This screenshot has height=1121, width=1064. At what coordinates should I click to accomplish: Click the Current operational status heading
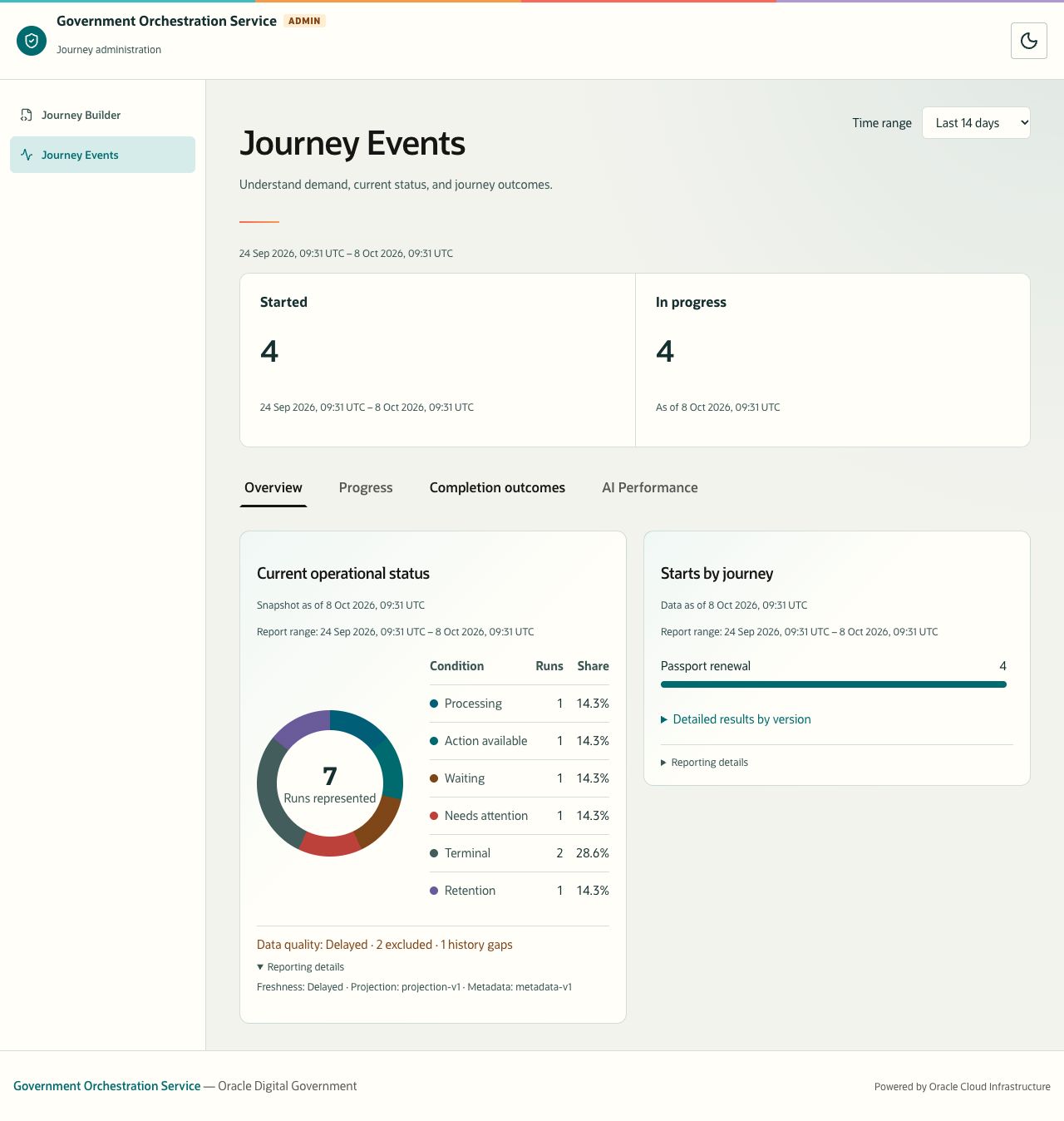click(343, 574)
